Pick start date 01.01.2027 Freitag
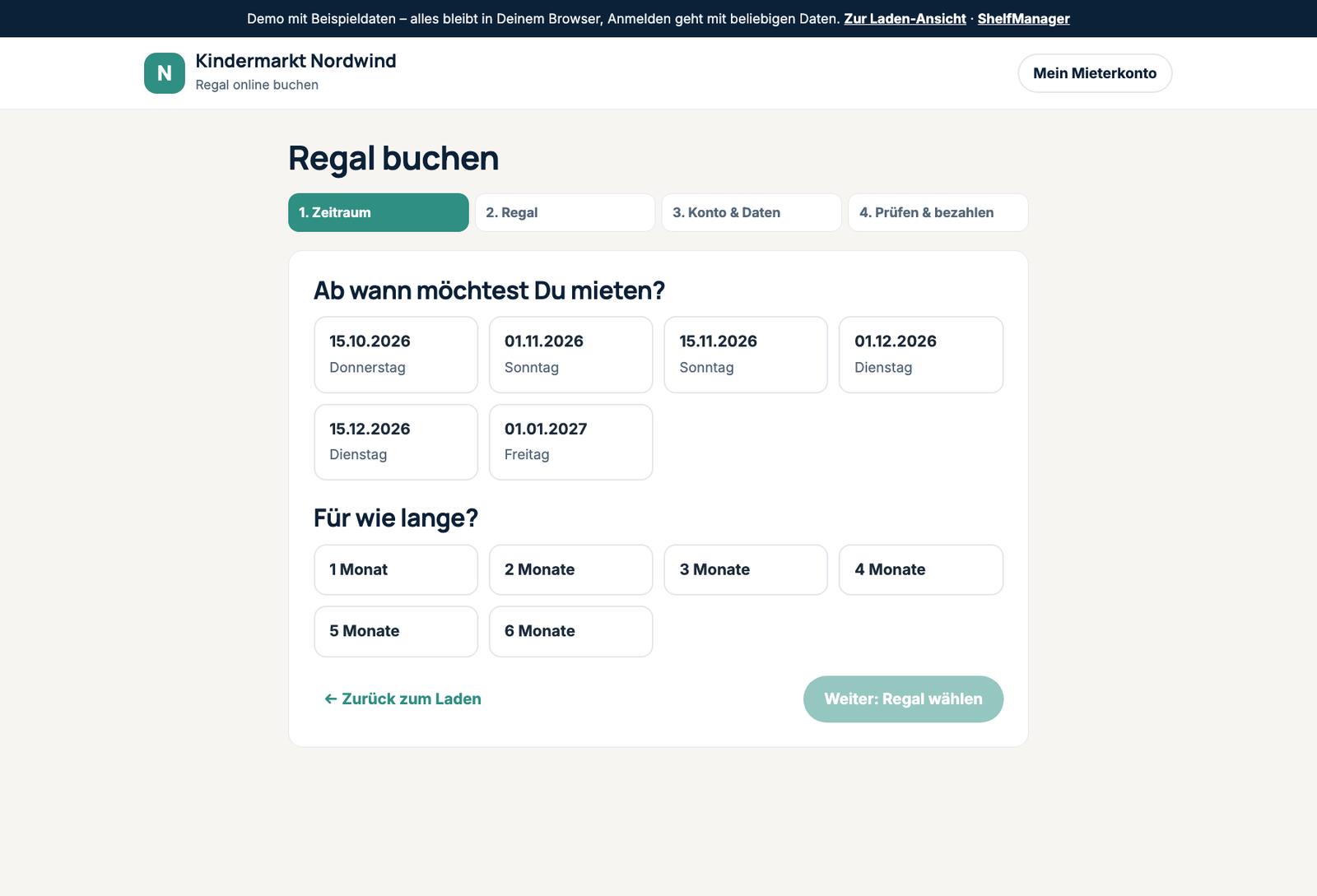Screen dimensions: 1317x896 tap(571, 442)
